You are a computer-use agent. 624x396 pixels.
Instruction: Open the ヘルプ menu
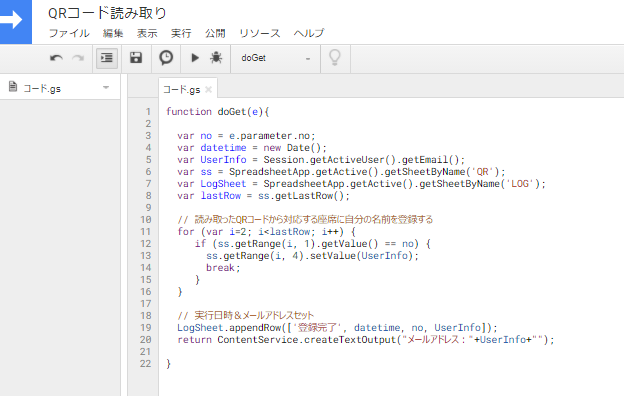tap(309, 33)
